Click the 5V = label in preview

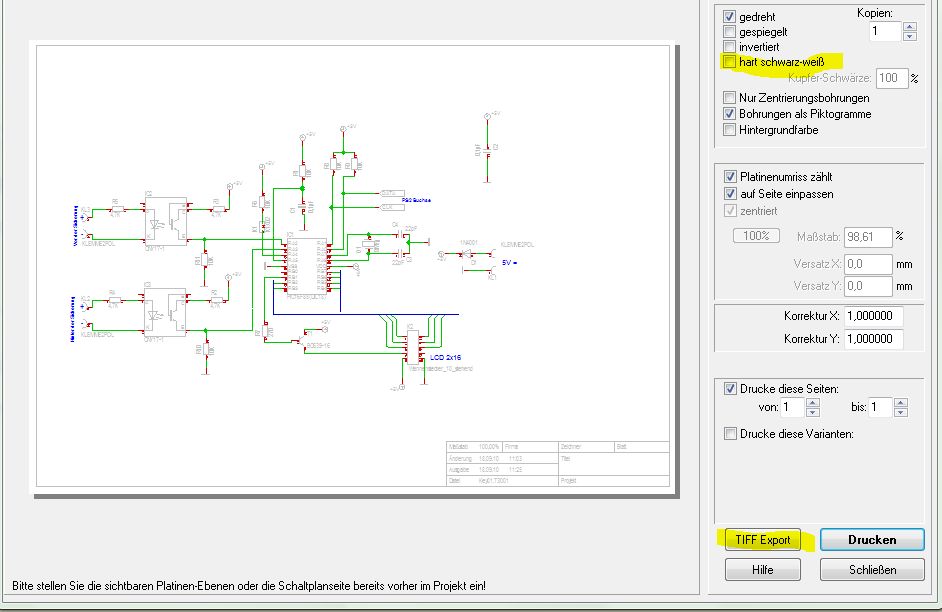tap(509, 262)
